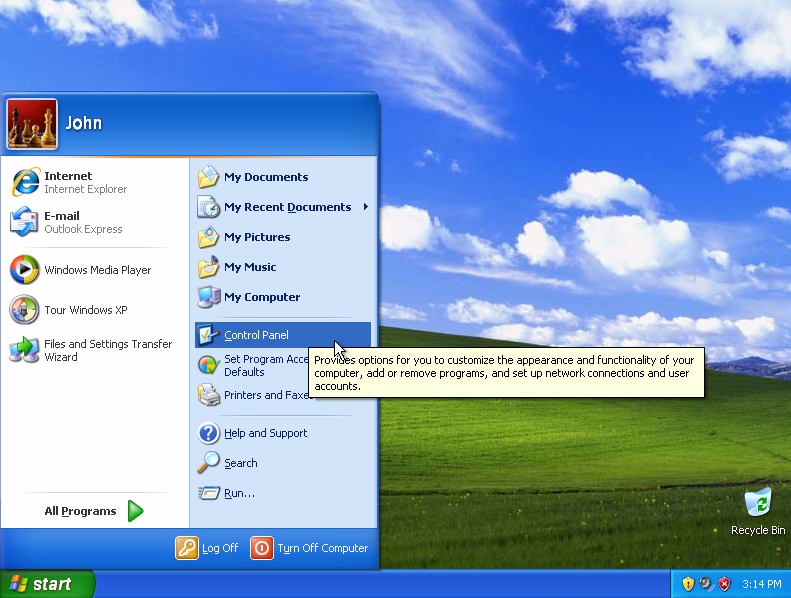Select the E-mail menu entry

tap(95, 222)
